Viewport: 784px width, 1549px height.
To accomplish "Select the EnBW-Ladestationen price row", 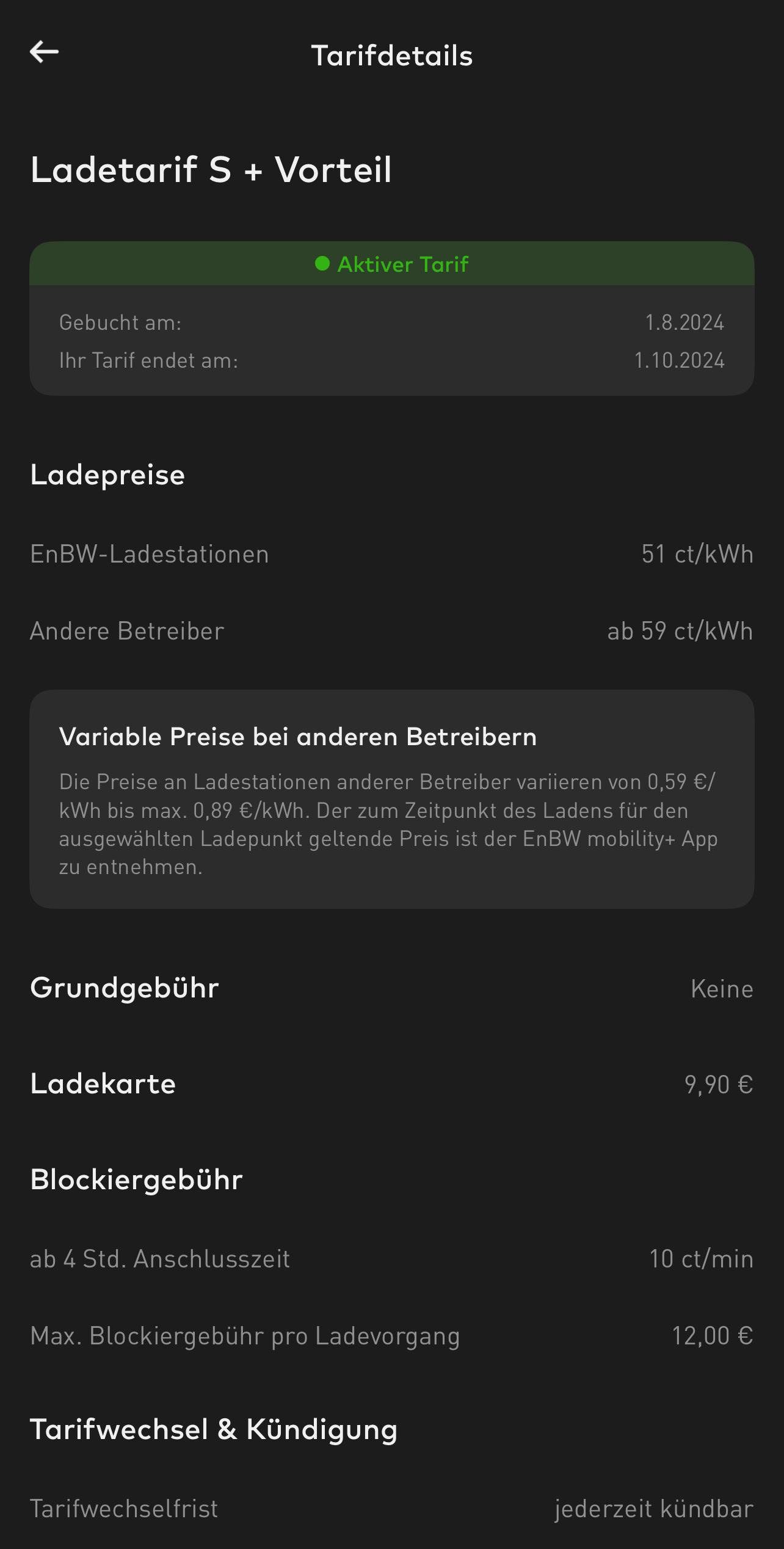I will coord(392,554).
